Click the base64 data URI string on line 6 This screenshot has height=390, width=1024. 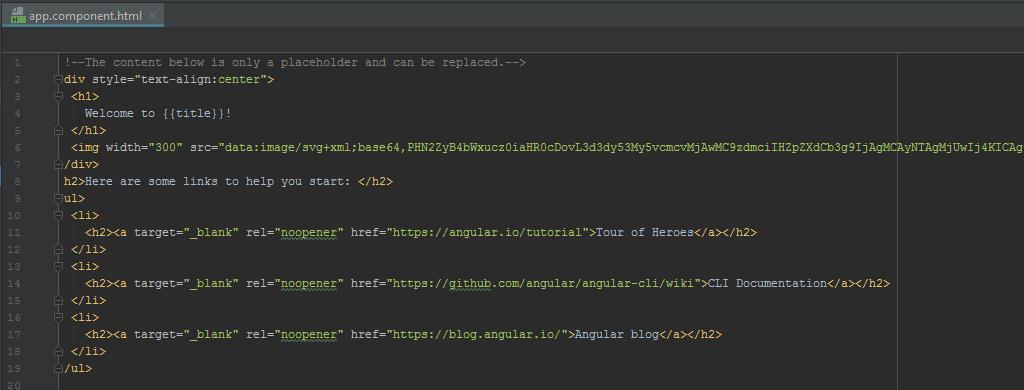621,148
